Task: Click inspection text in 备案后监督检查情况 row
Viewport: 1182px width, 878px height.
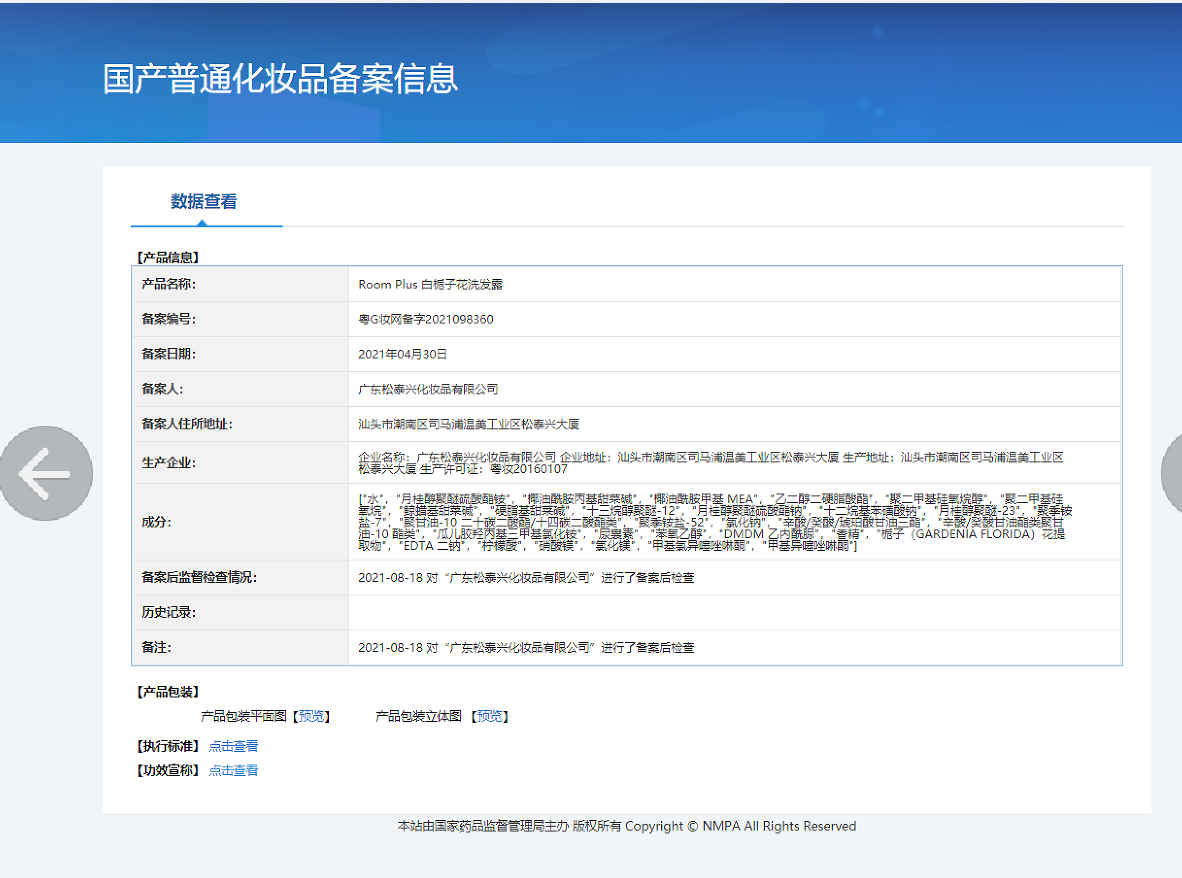Action: [x=526, y=577]
